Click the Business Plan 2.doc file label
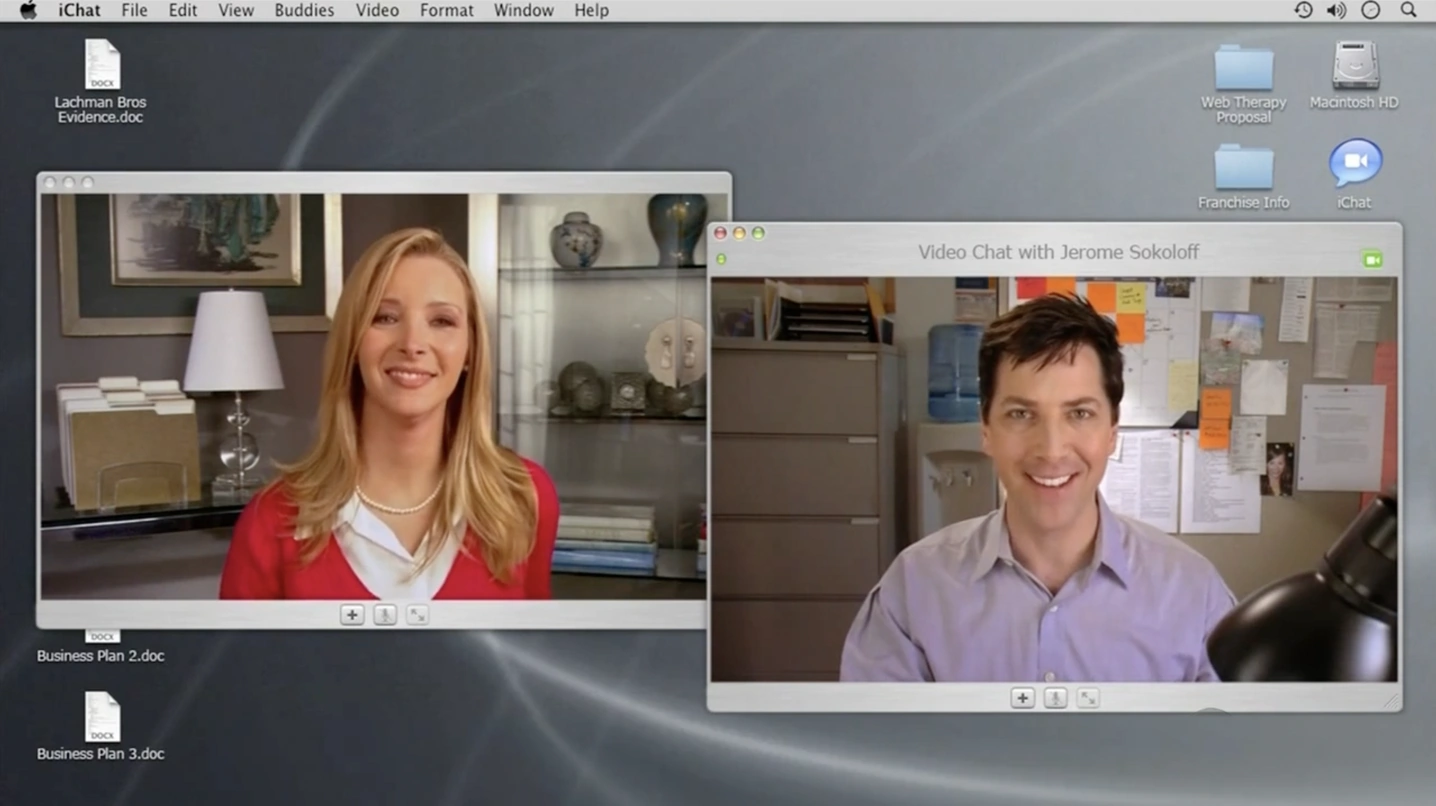Screen dimensions: 1436x806 101,656
